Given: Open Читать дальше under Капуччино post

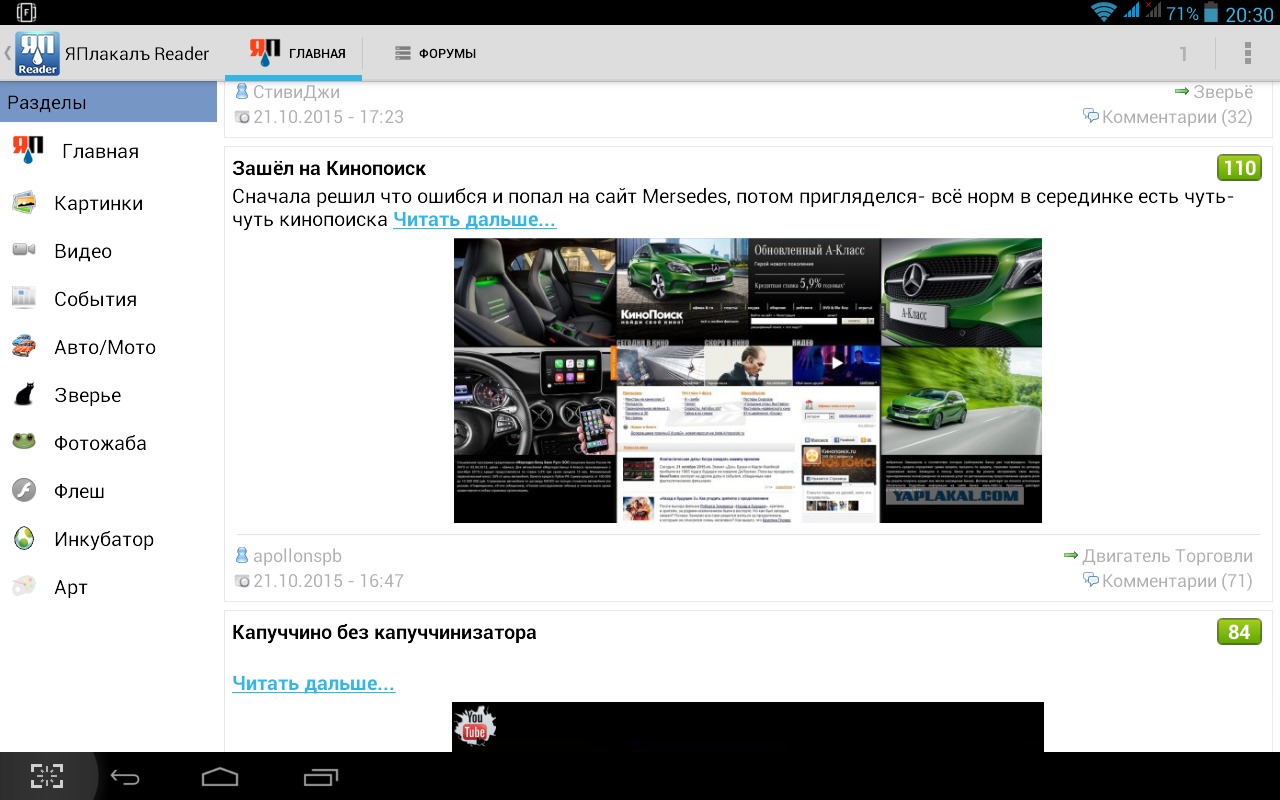Looking at the screenshot, I should tap(313, 684).
